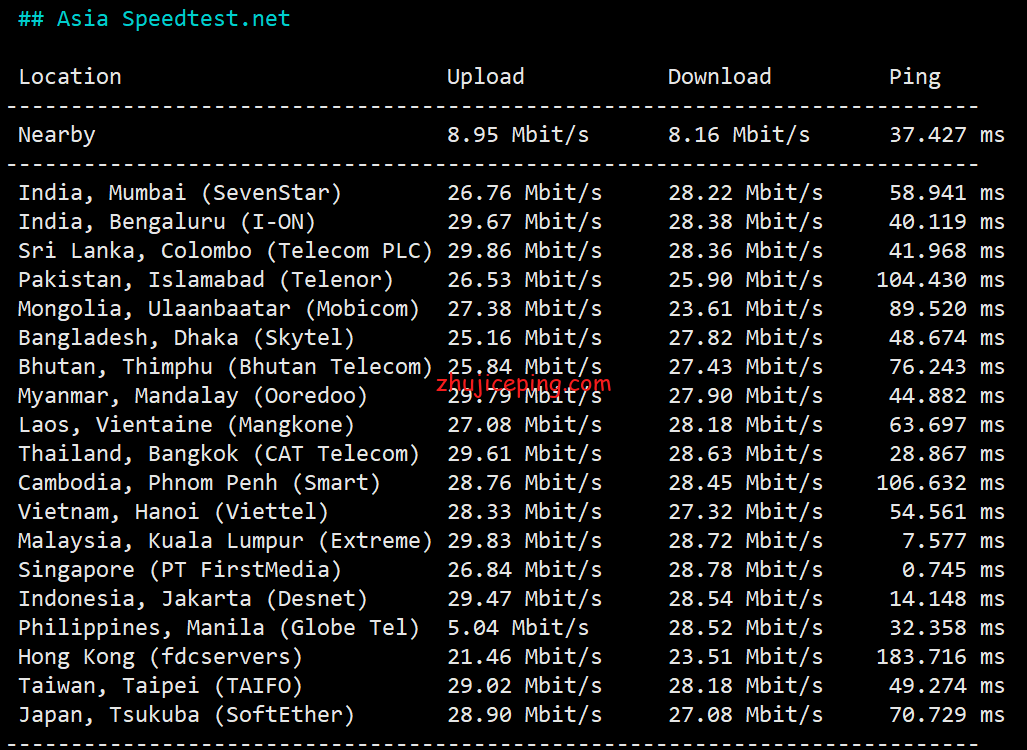This screenshot has height=750, width=1027.
Task: Click the Download column header
Action: (x=719, y=77)
